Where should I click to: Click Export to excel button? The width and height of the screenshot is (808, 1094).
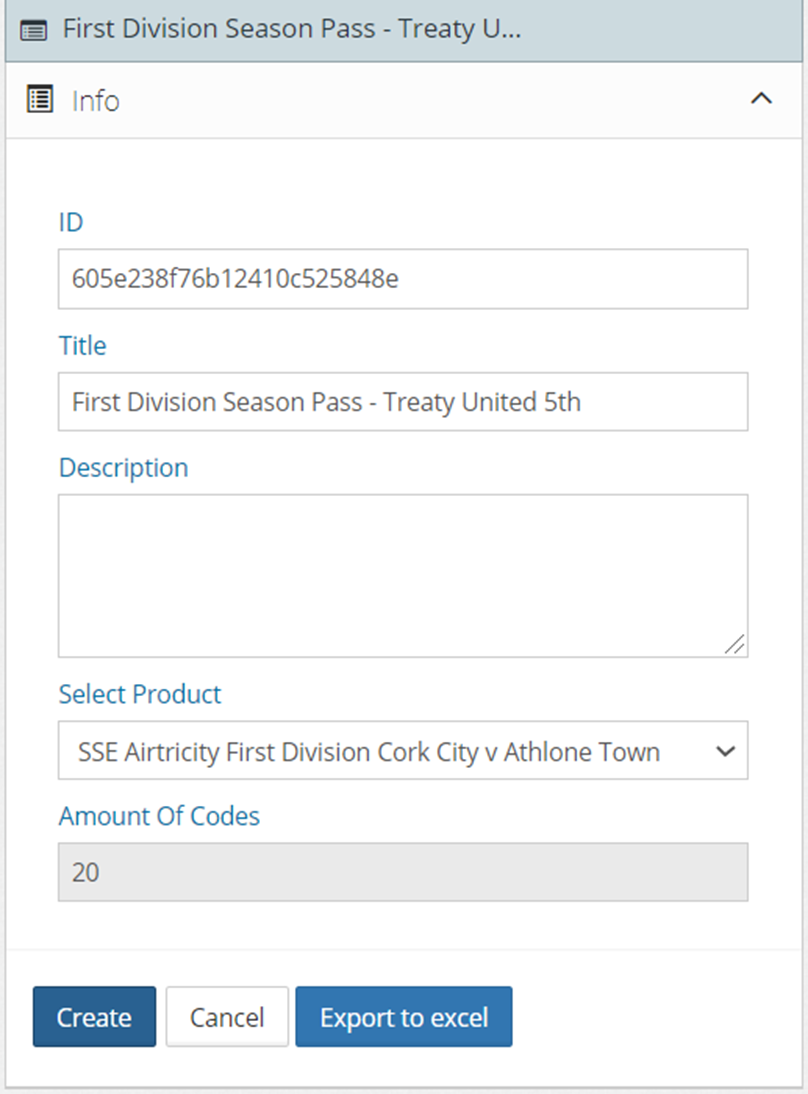(x=403, y=1017)
